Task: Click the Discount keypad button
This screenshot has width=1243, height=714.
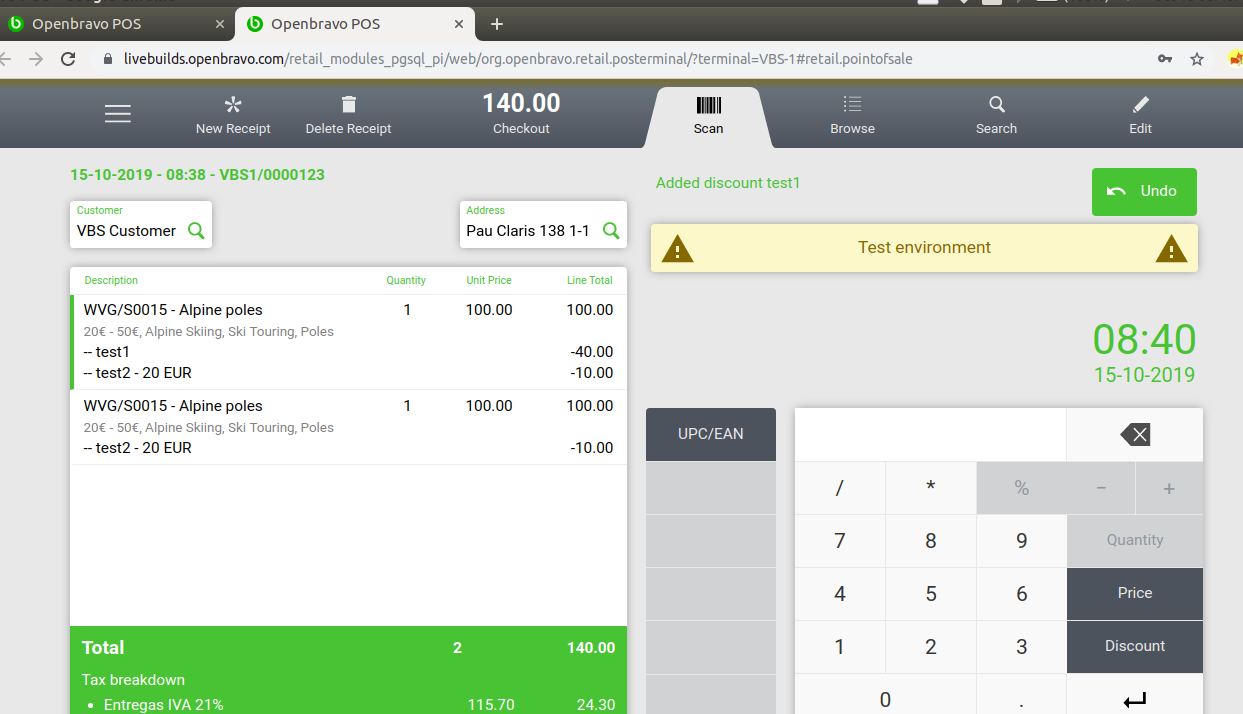Action: pos(1135,647)
